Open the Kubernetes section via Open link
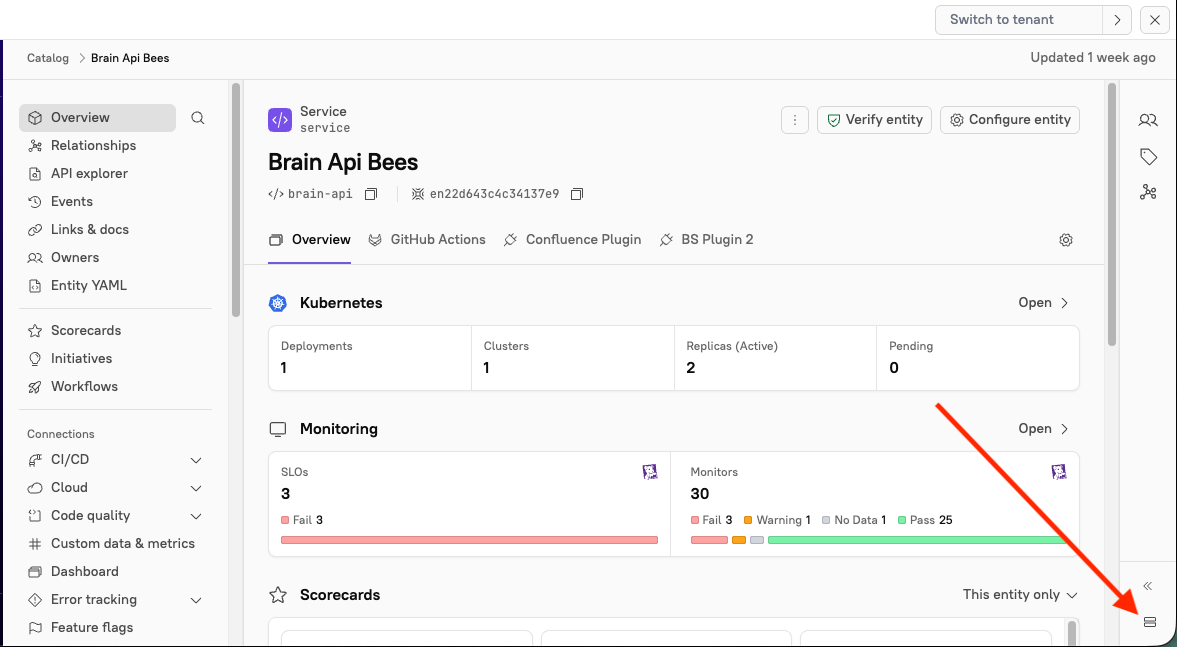This screenshot has width=1177, height=647. [1043, 303]
